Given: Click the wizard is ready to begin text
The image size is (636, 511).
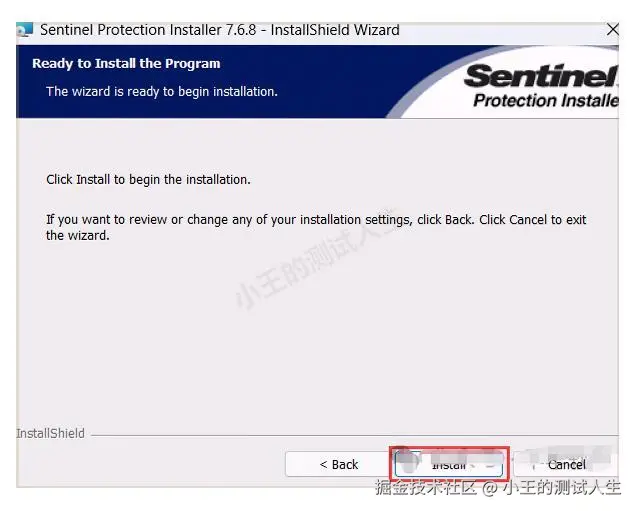Looking at the screenshot, I should (162, 92).
